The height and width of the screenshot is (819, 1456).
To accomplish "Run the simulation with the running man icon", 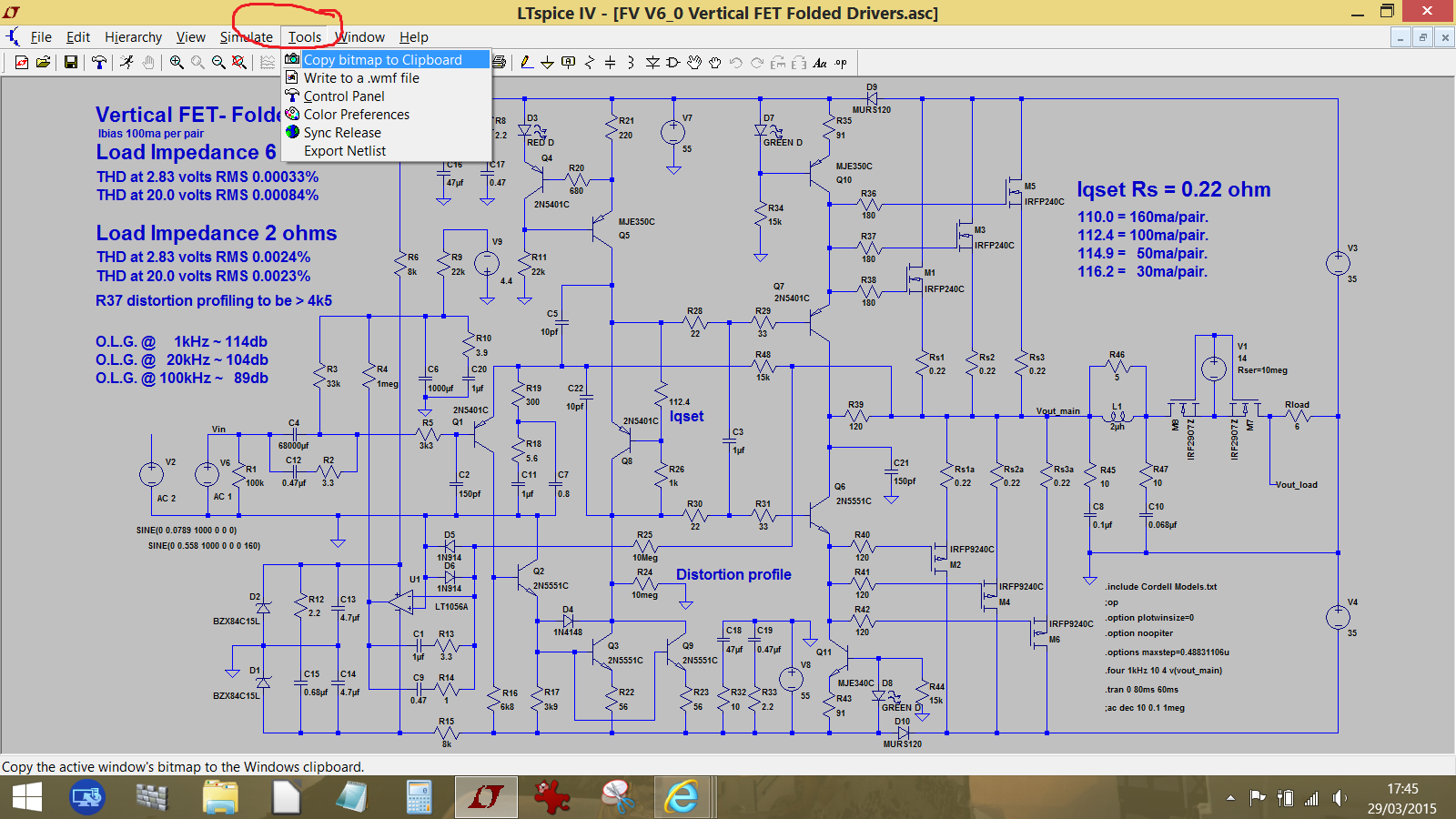I will point(127,62).
